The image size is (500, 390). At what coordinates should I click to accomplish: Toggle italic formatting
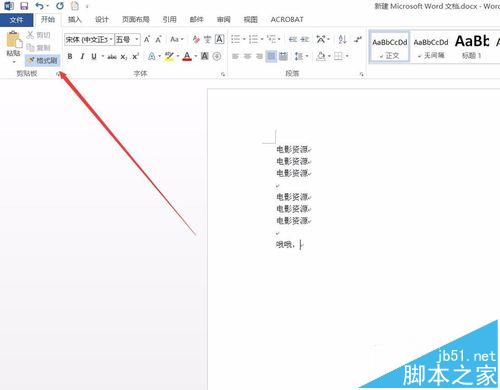pos(82,57)
